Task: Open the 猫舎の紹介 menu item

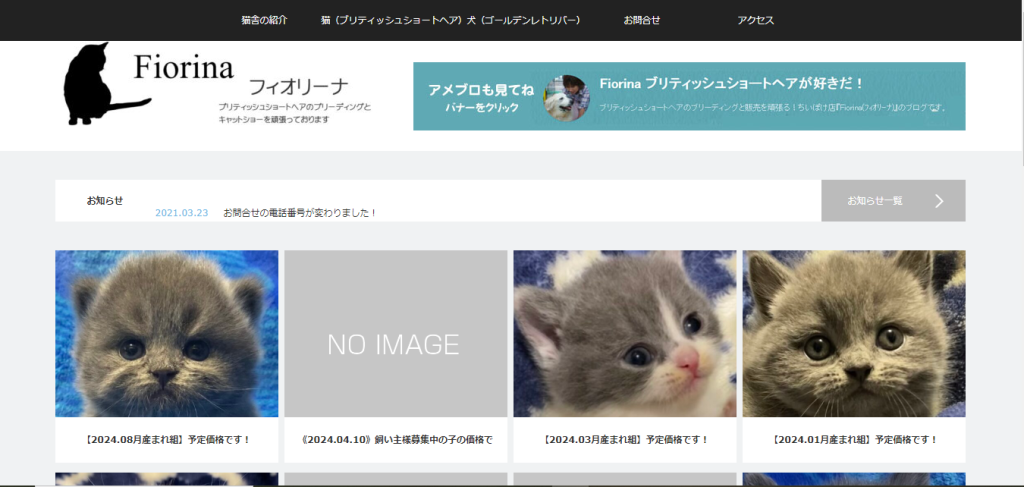Action: [x=264, y=20]
